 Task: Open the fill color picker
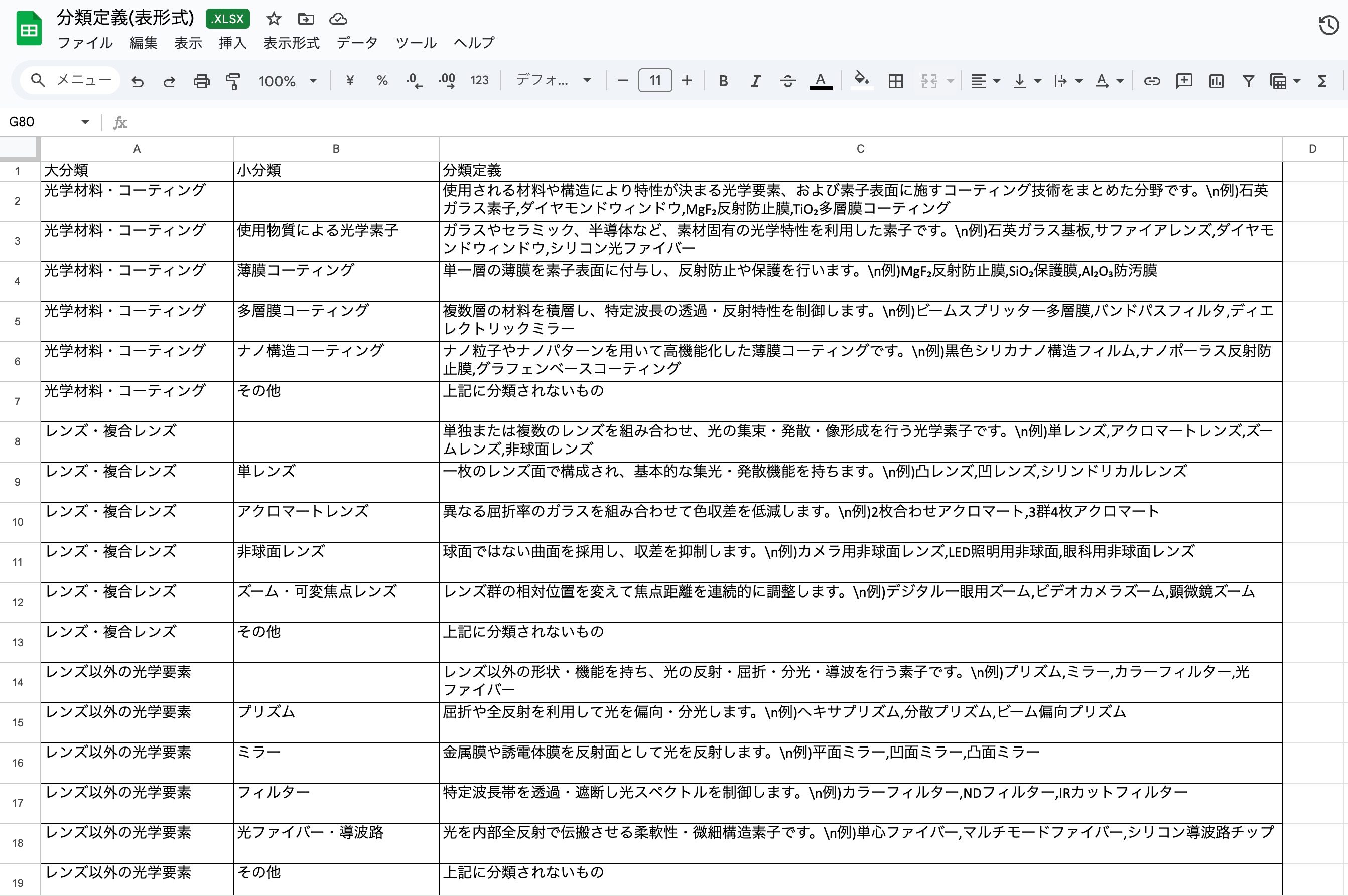point(862,81)
